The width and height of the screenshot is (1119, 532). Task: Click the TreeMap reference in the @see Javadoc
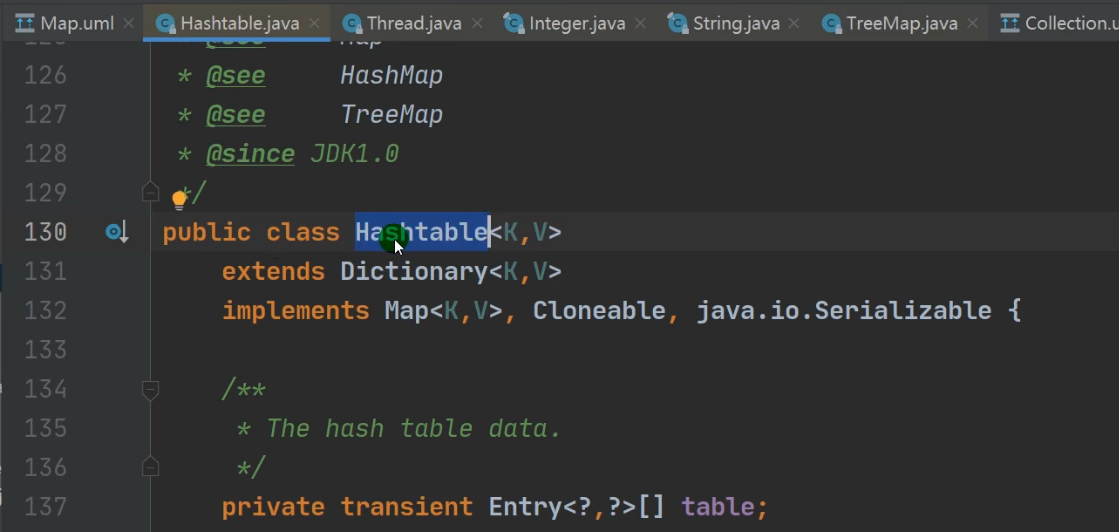pos(391,115)
